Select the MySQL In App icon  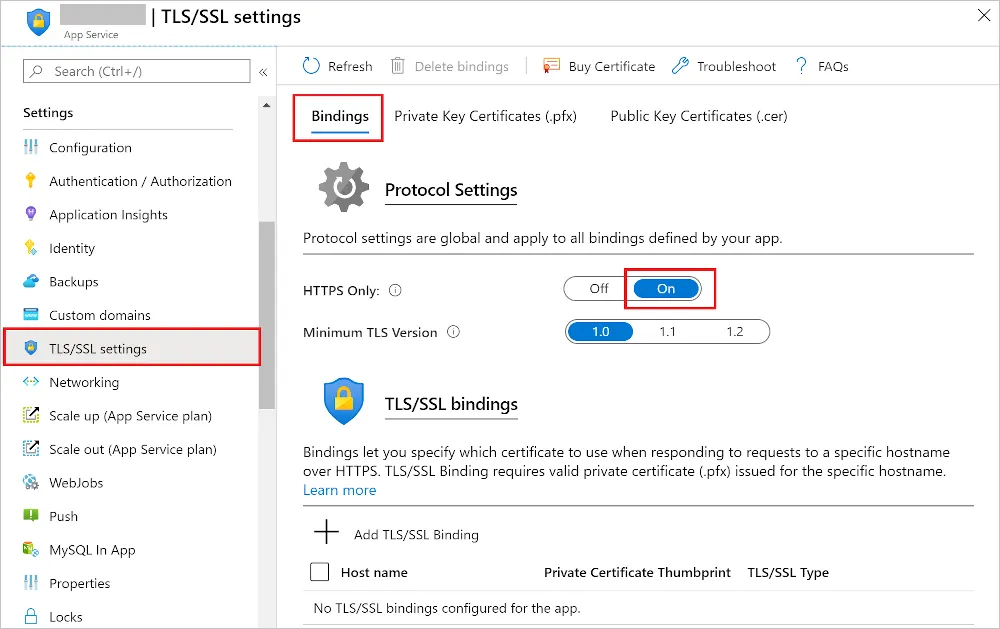click(x=30, y=549)
